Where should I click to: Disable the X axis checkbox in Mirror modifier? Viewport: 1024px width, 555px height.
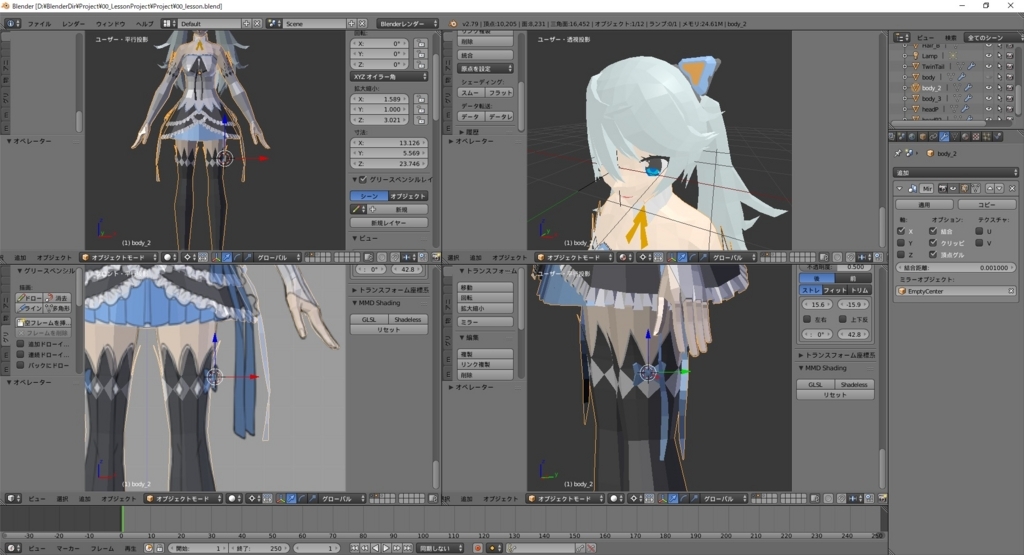(901, 231)
